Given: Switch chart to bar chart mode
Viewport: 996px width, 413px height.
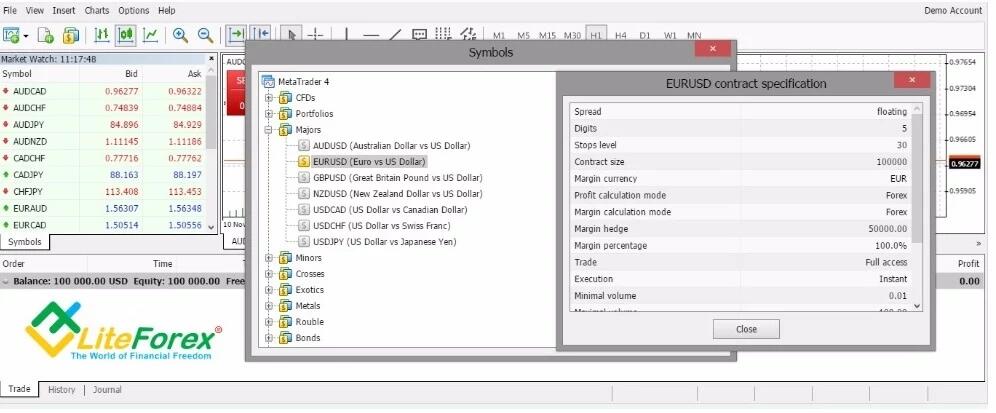Looking at the screenshot, I should tap(102, 36).
